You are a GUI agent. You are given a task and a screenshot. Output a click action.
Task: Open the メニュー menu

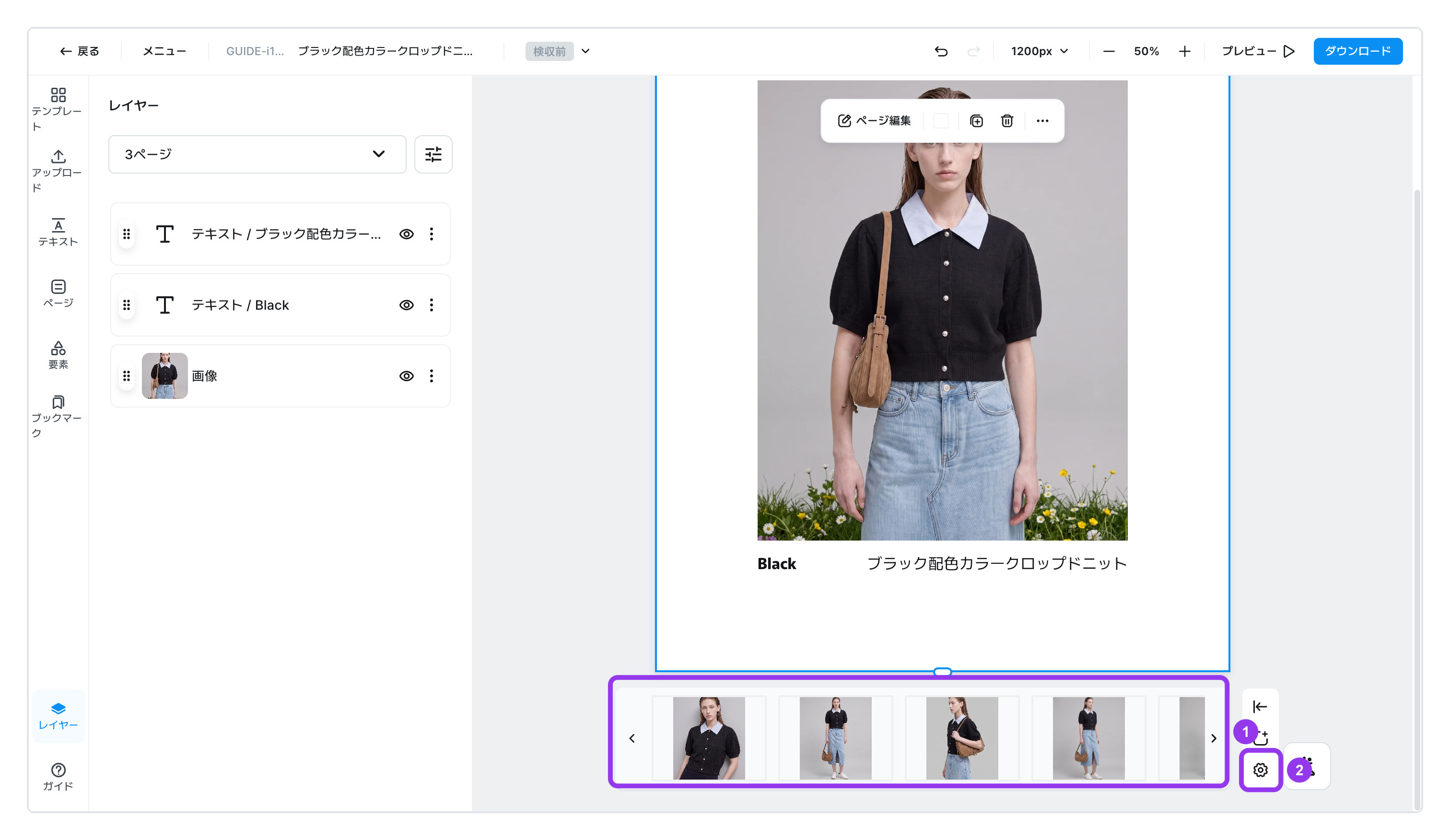(x=164, y=51)
